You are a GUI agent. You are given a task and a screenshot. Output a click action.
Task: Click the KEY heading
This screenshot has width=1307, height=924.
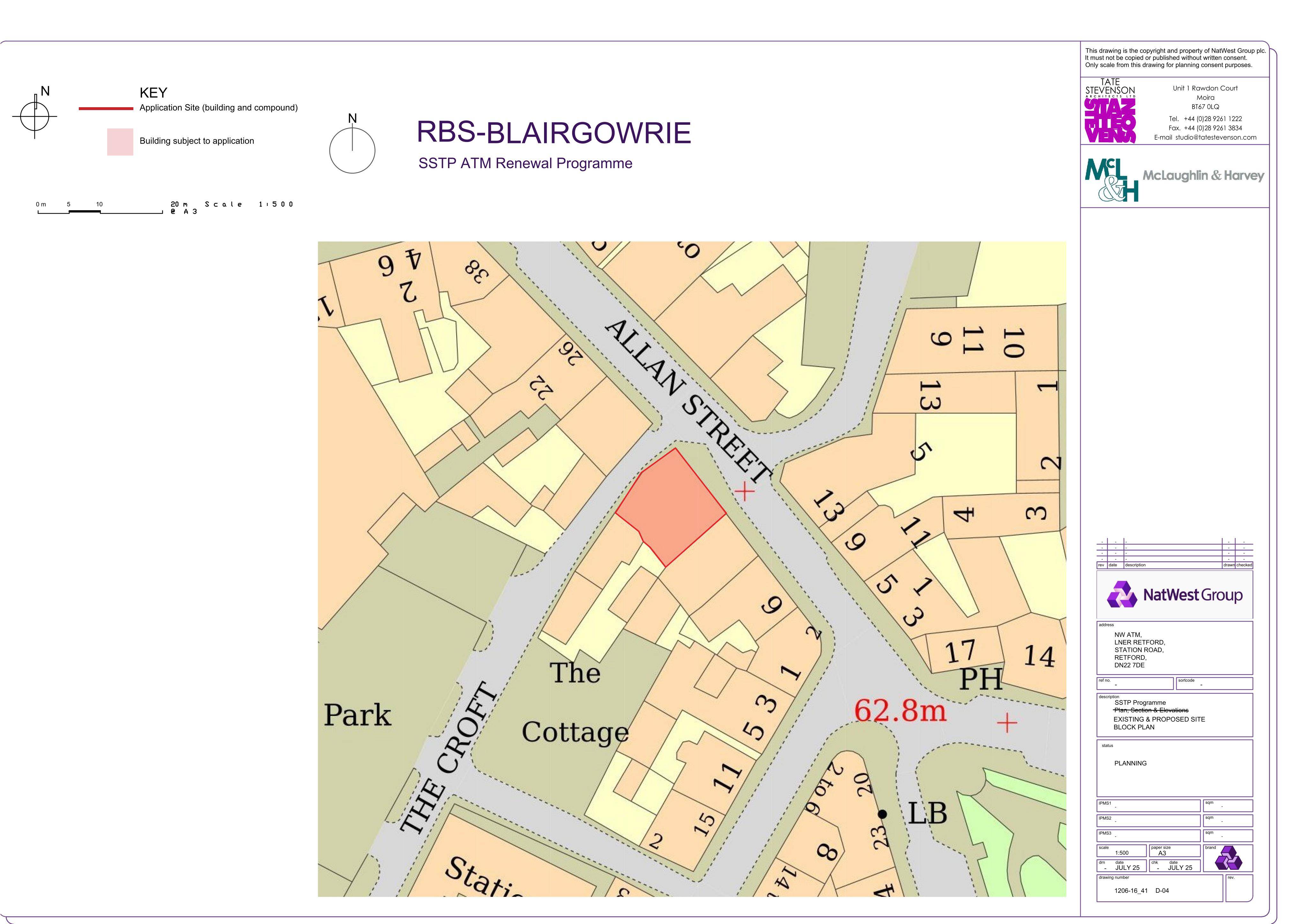click(x=153, y=93)
